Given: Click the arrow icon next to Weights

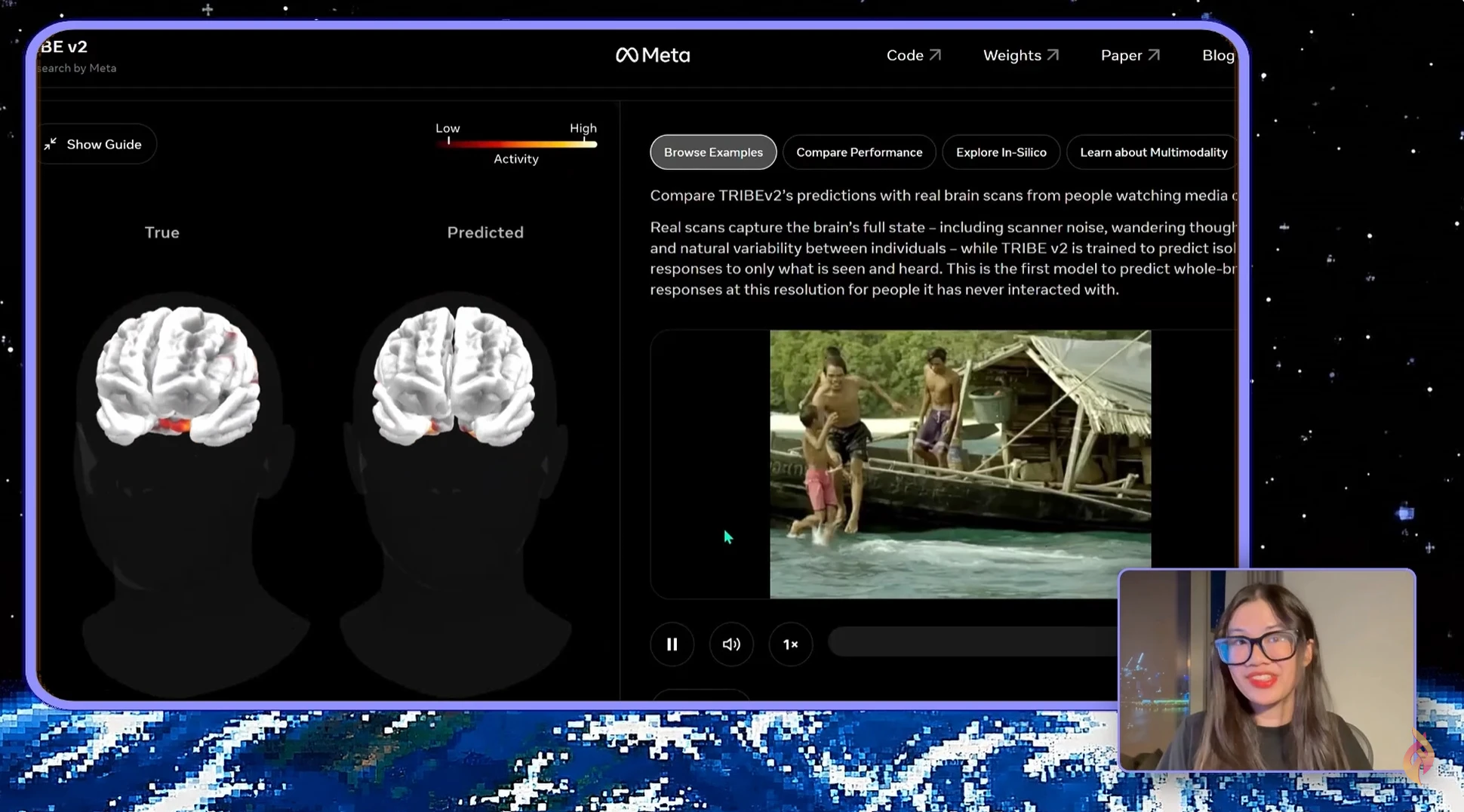Looking at the screenshot, I should 1053,55.
